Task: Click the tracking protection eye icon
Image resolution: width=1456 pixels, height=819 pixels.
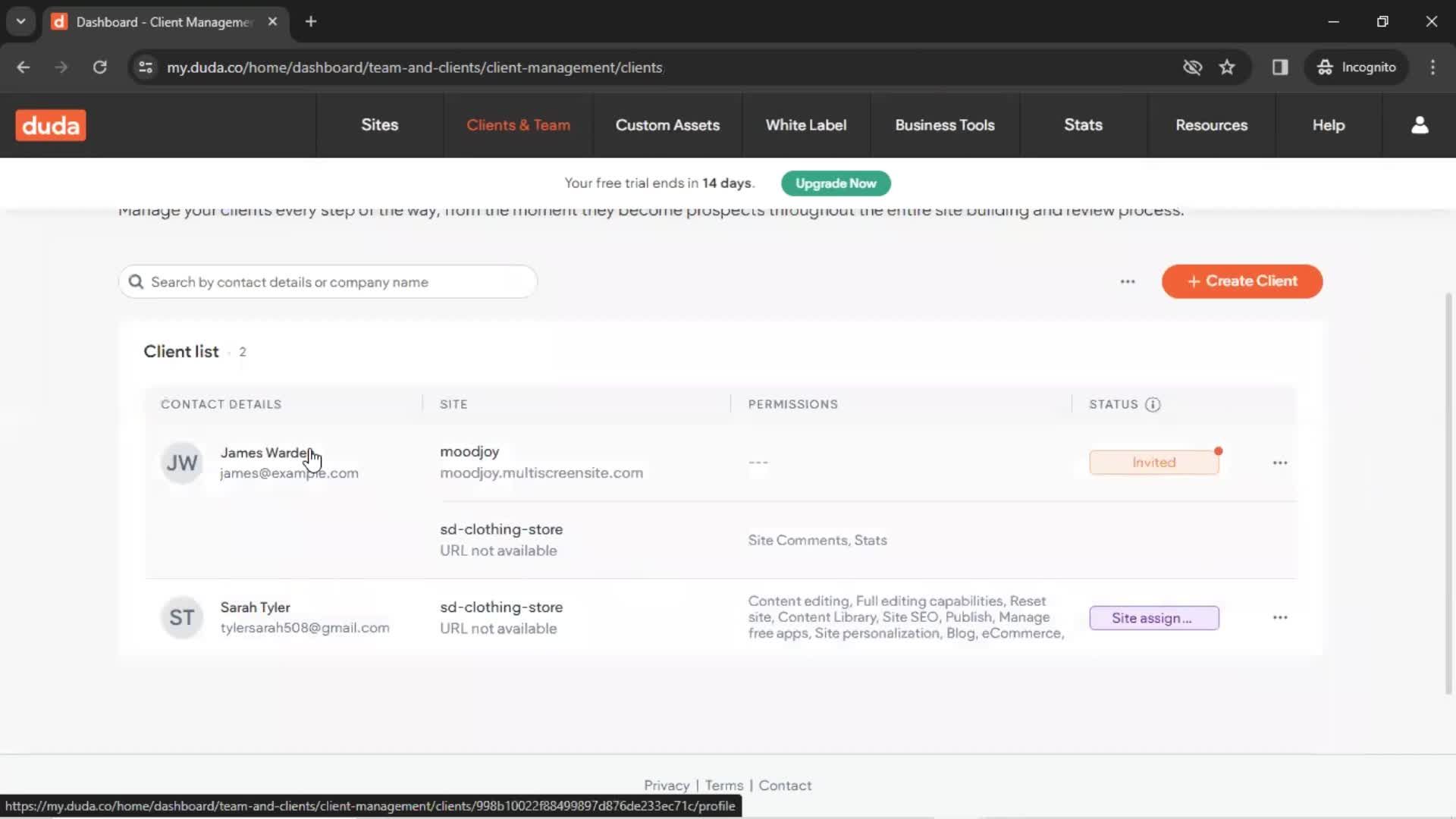Action: coord(1192,67)
